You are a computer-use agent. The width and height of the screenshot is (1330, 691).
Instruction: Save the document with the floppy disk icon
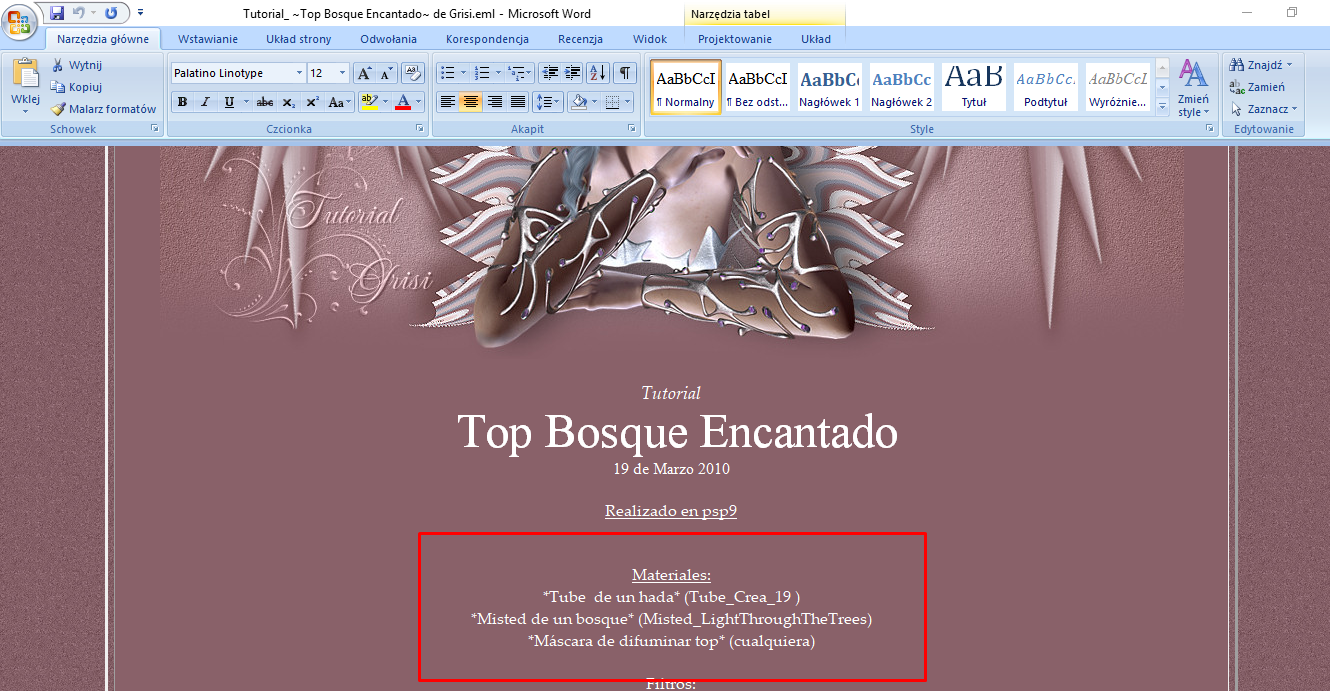(x=57, y=13)
